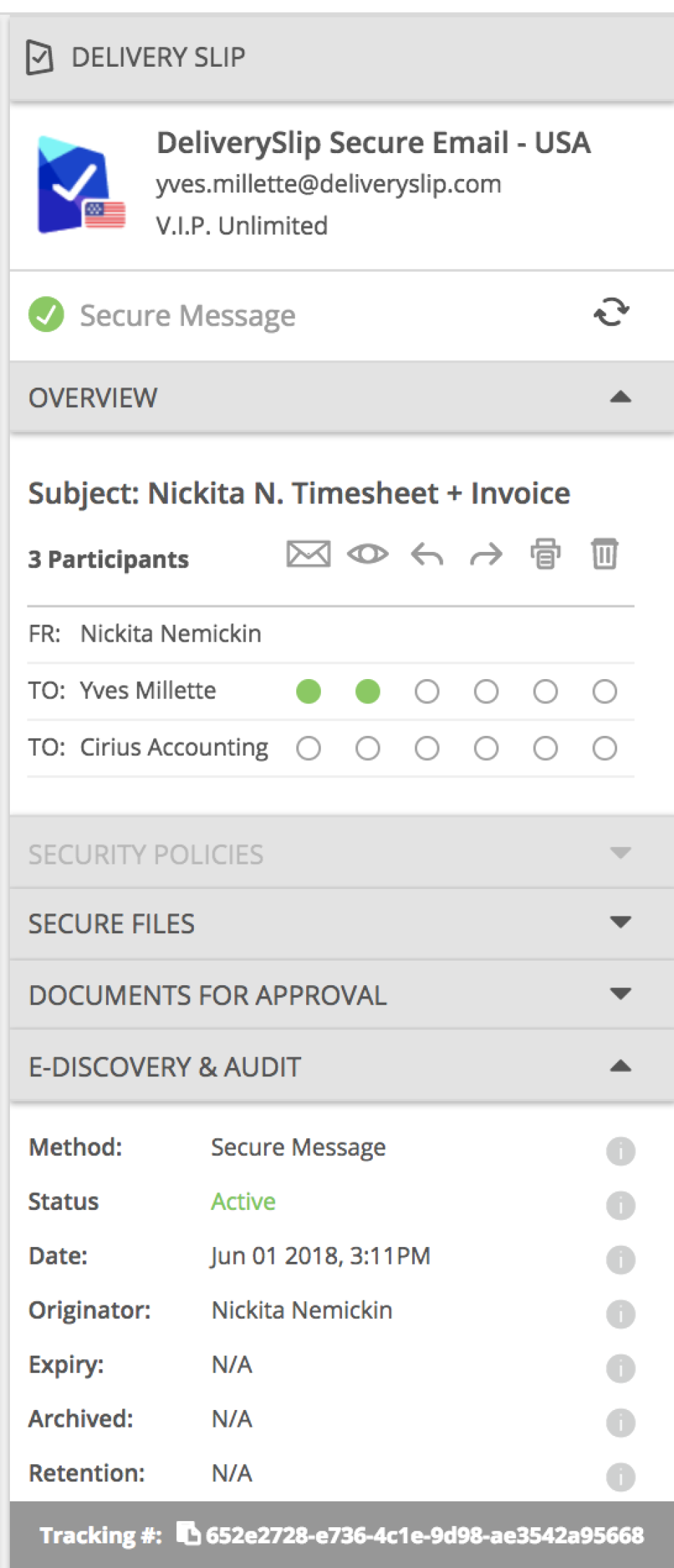
Task: Click Yves Millette's first green status circle
Action: click(308, 692)
